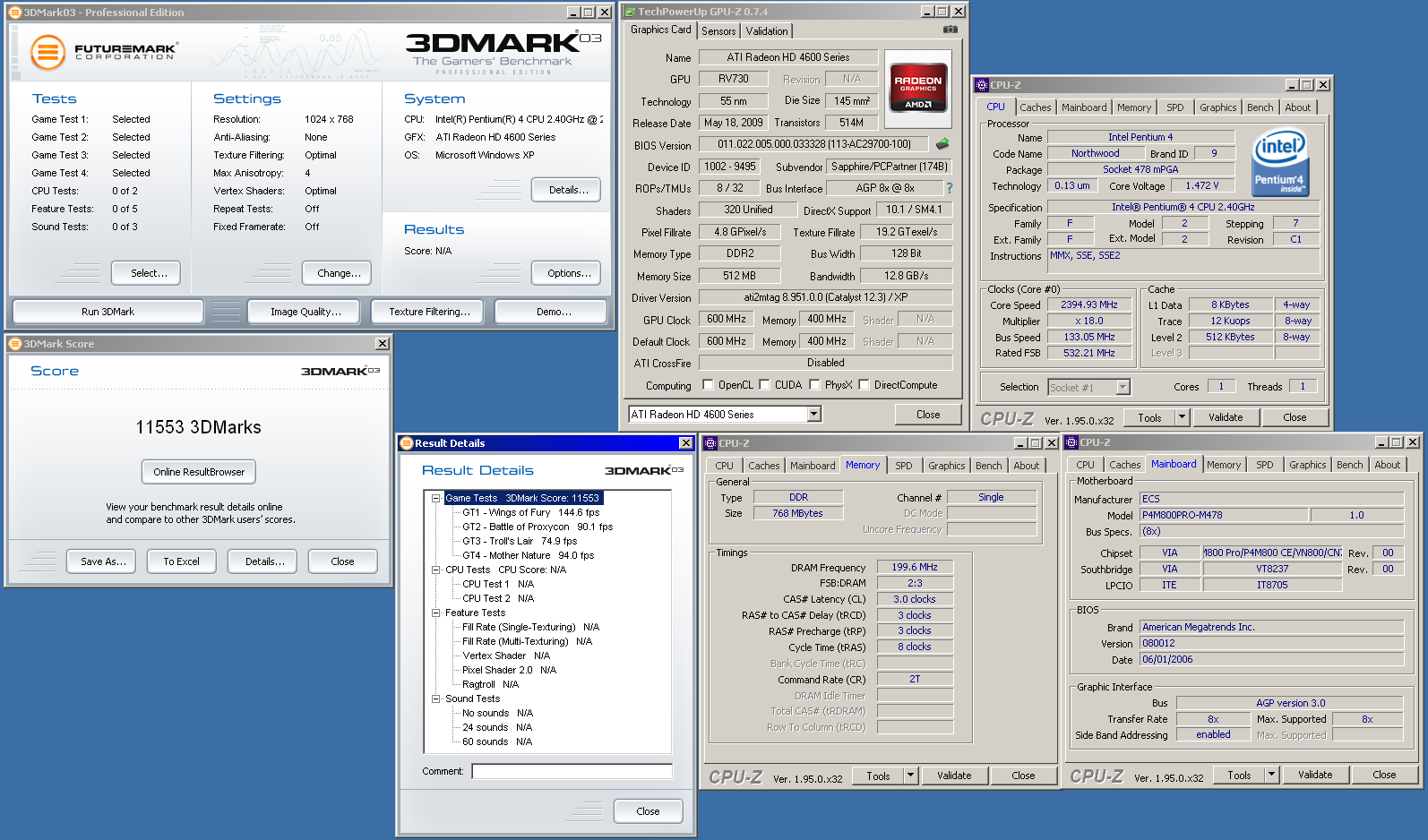
Task: Click the Change button under Settings
Action: [x=339, y=273]
